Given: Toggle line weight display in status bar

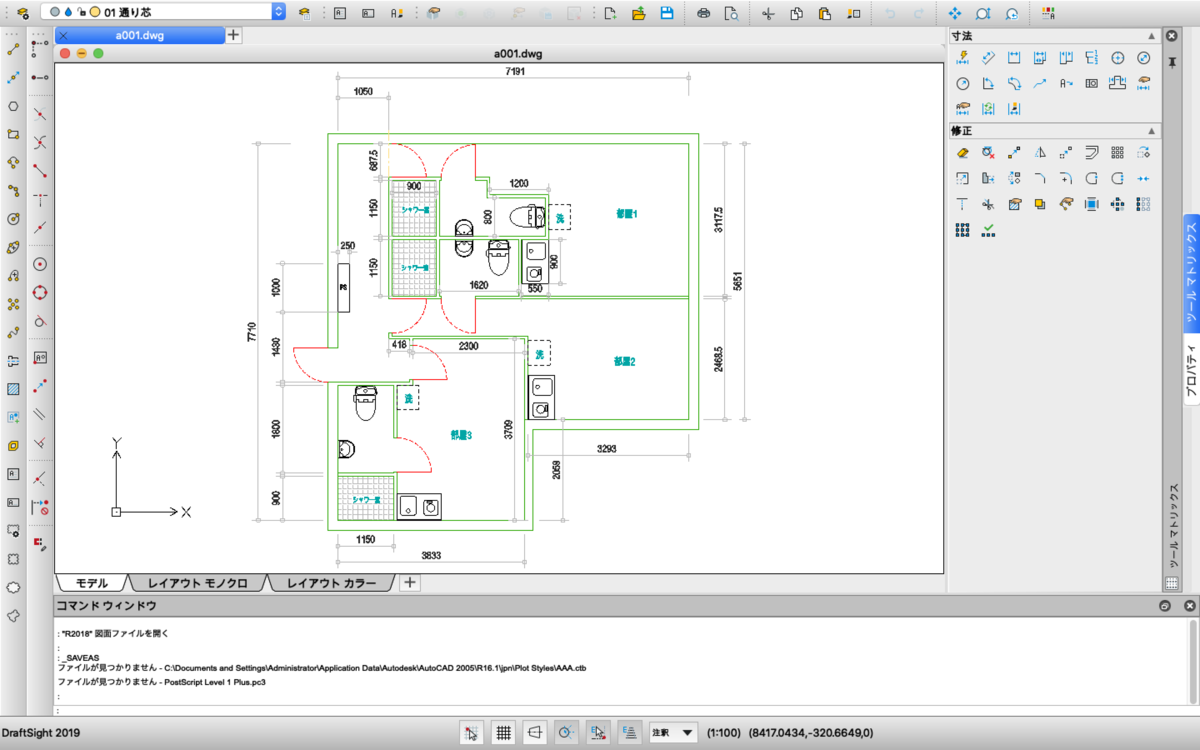Looking at the screenshot, I should point(629,732).
